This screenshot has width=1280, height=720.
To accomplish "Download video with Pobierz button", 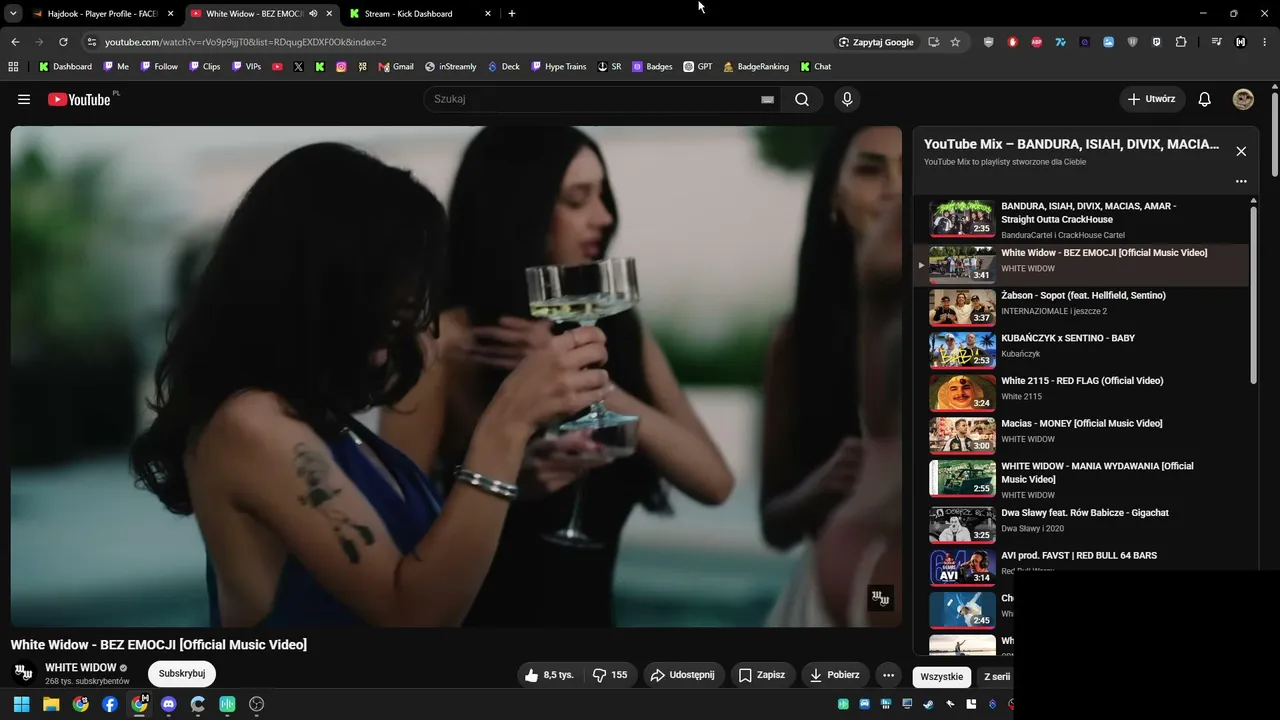I will click(x=835, y=675).
